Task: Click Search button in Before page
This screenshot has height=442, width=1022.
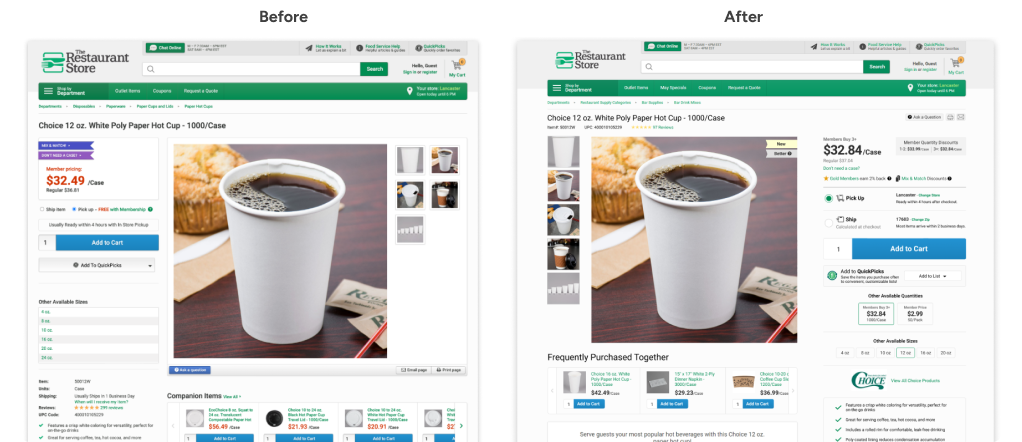Action: pyautogui.click(x=374, y=69)
